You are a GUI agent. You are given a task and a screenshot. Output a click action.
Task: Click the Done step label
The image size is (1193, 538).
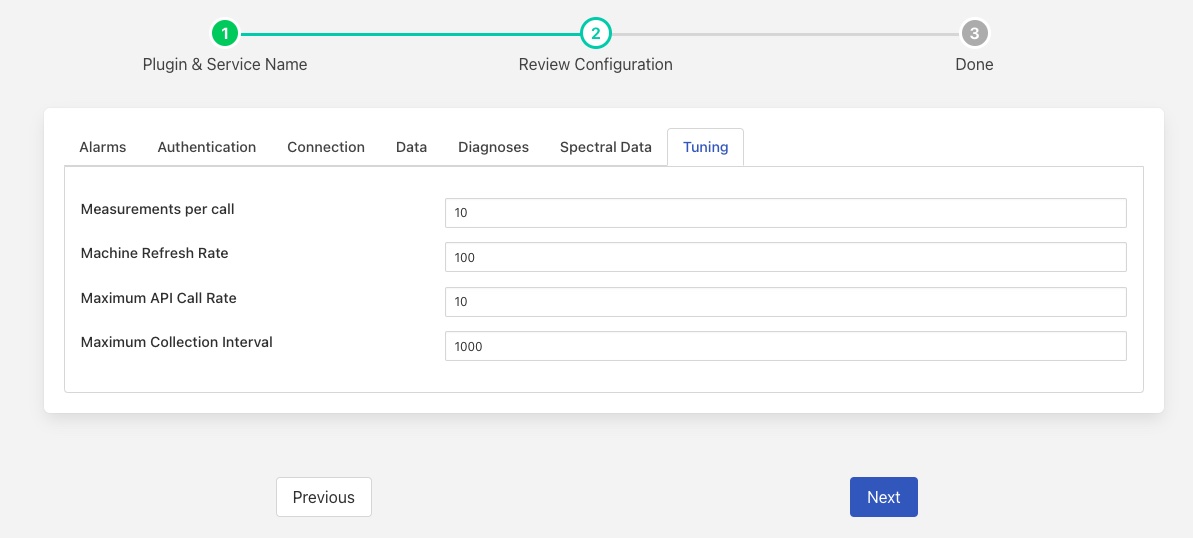[974, 64]
